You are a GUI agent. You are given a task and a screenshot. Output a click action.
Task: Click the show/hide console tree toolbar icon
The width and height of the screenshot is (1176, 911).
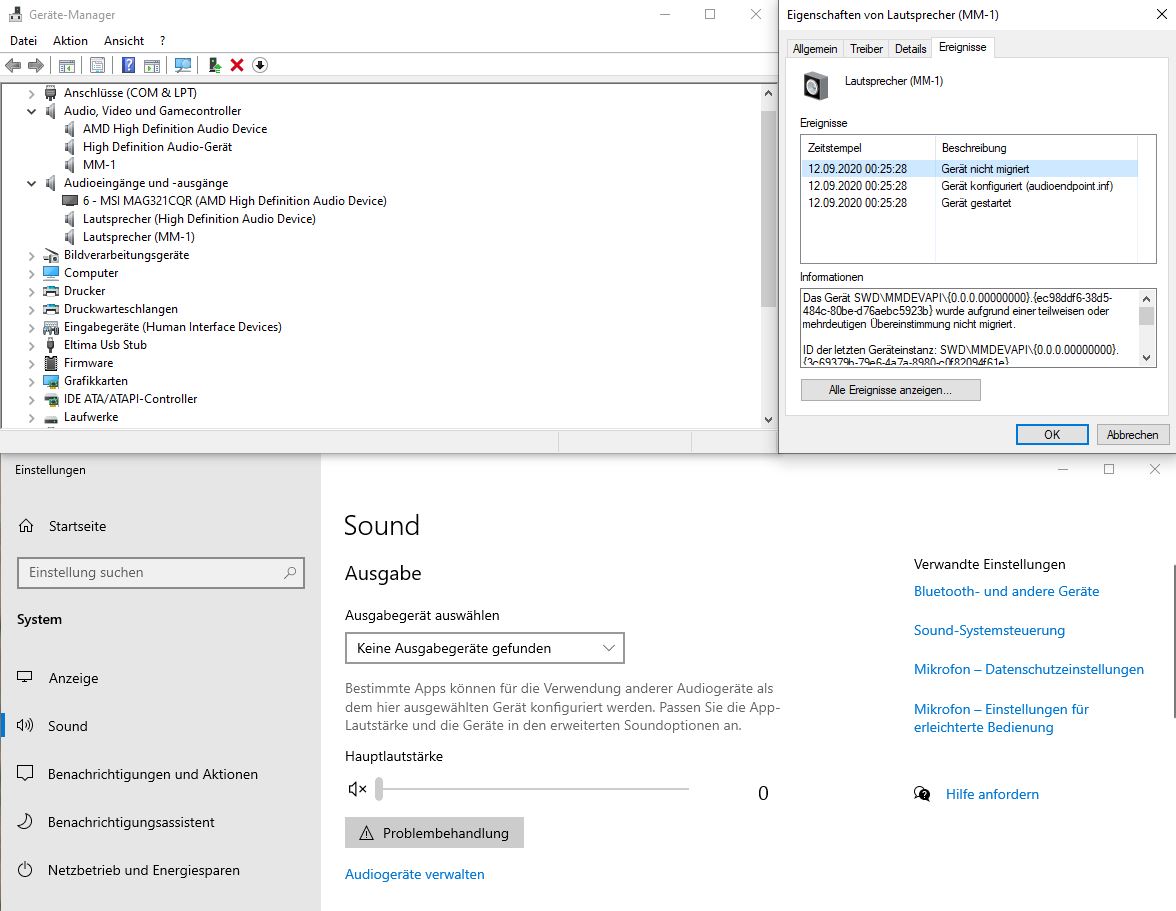[67, 65]
